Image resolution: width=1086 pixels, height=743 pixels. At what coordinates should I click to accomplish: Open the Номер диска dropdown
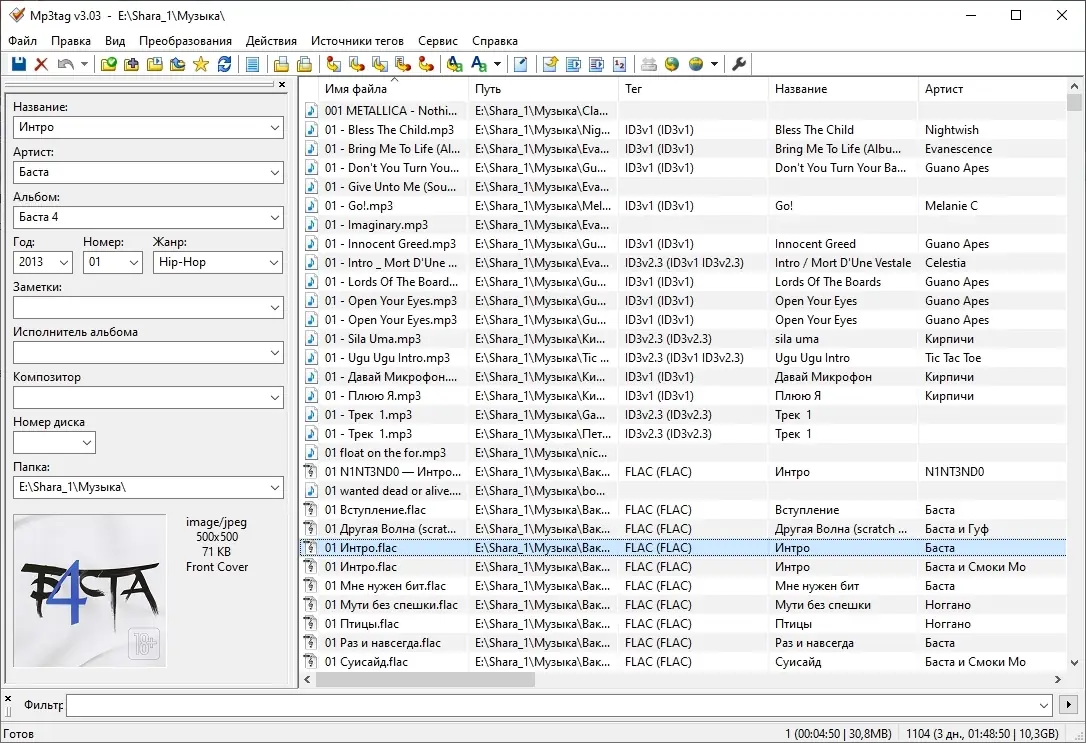point(87,442)
